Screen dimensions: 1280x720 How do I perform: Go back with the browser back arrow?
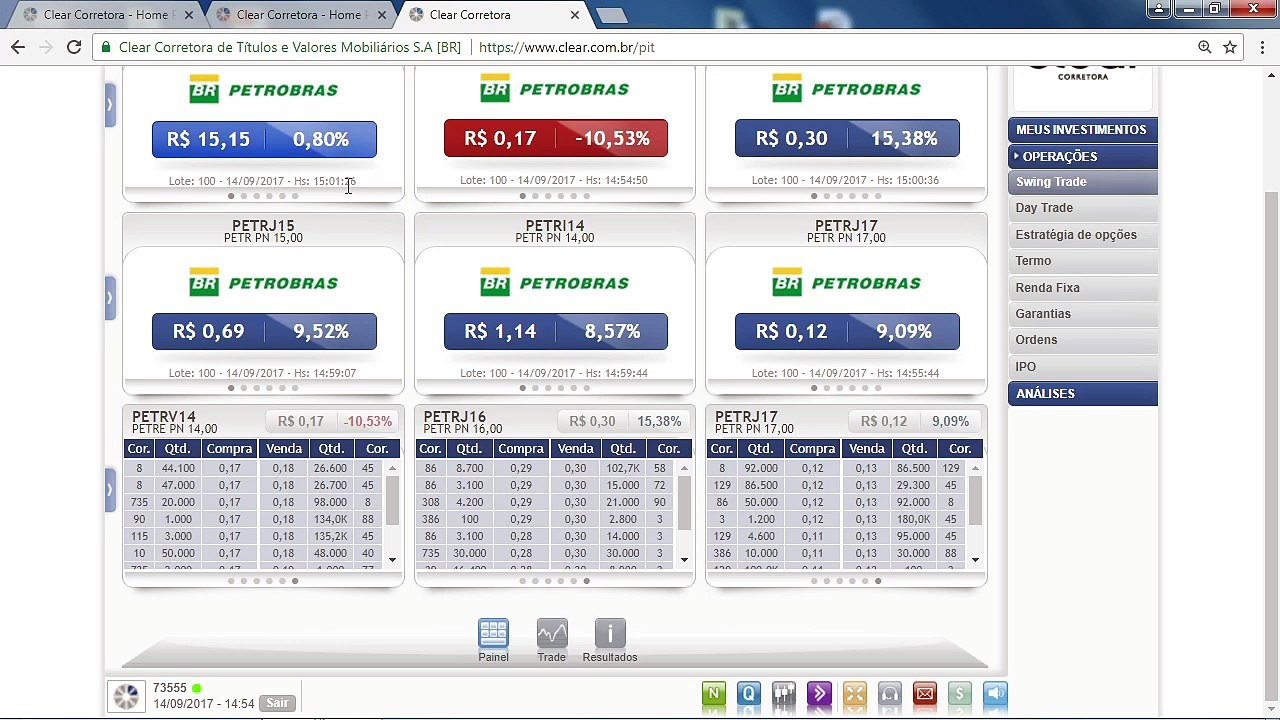pos(18,47)
